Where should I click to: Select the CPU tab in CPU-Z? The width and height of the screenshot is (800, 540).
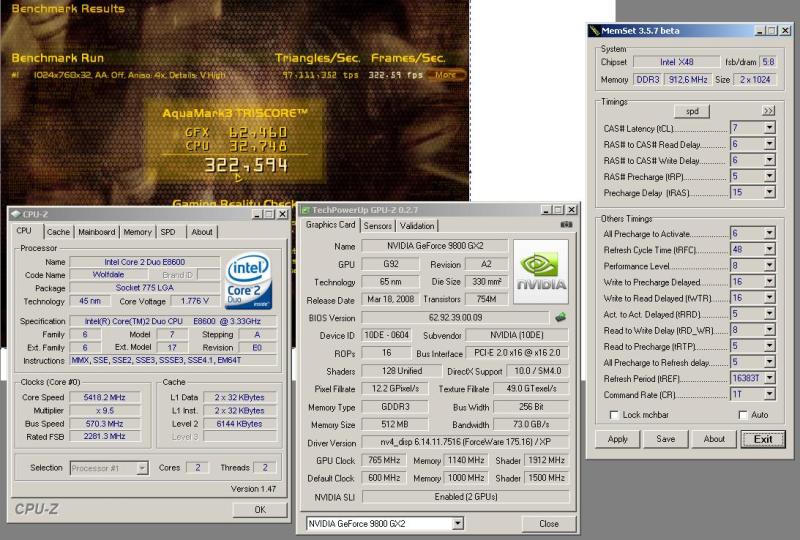tap(24, 231)
